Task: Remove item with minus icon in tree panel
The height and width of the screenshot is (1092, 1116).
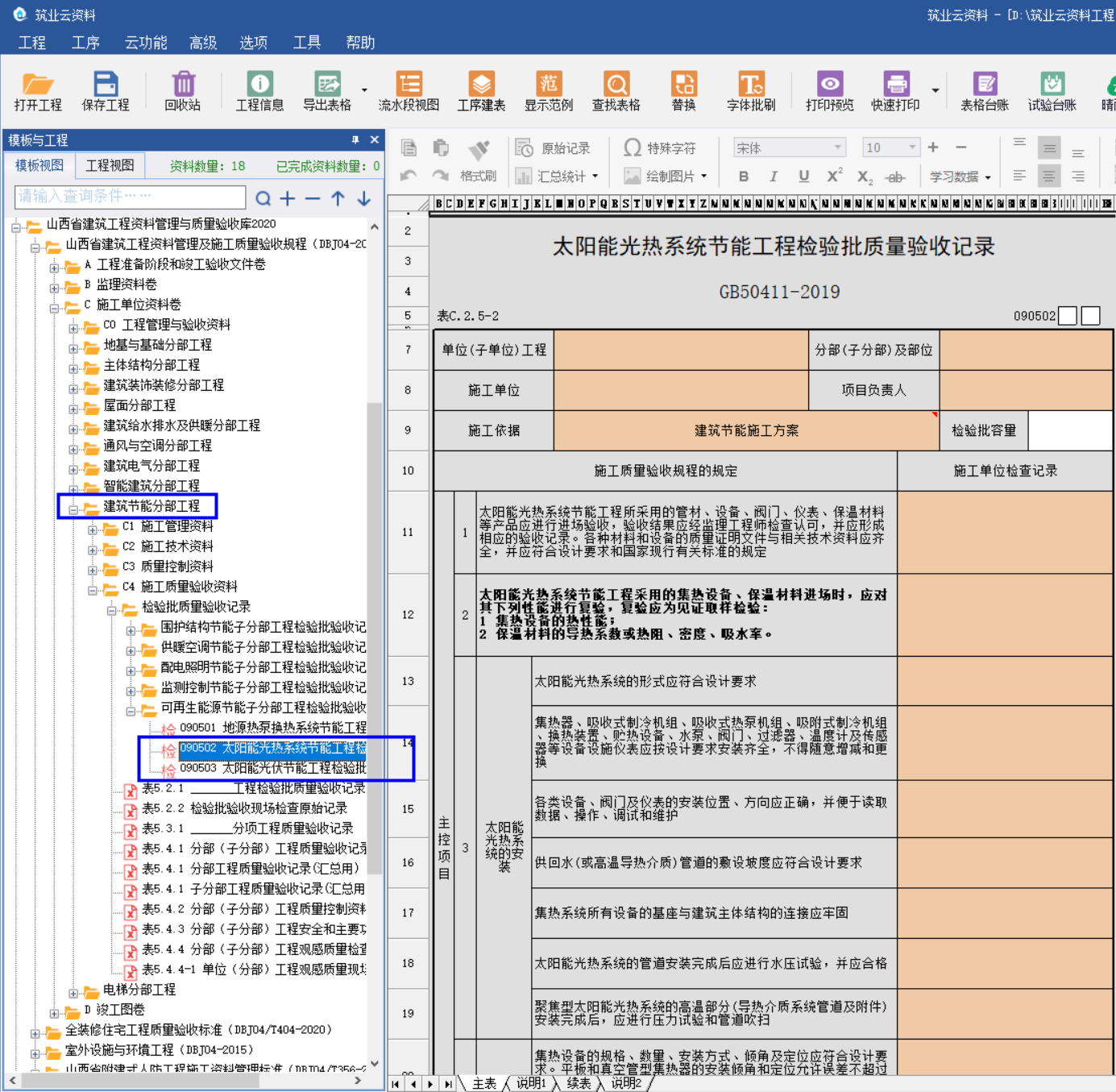Action: pyautogui.click(x=313, y=198)
